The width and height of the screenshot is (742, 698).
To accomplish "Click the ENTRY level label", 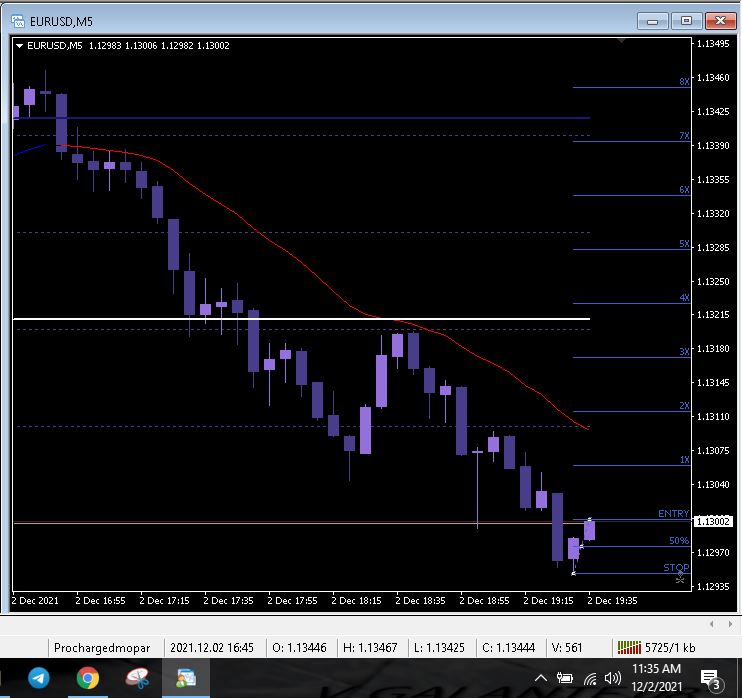I will coord(673,513).
